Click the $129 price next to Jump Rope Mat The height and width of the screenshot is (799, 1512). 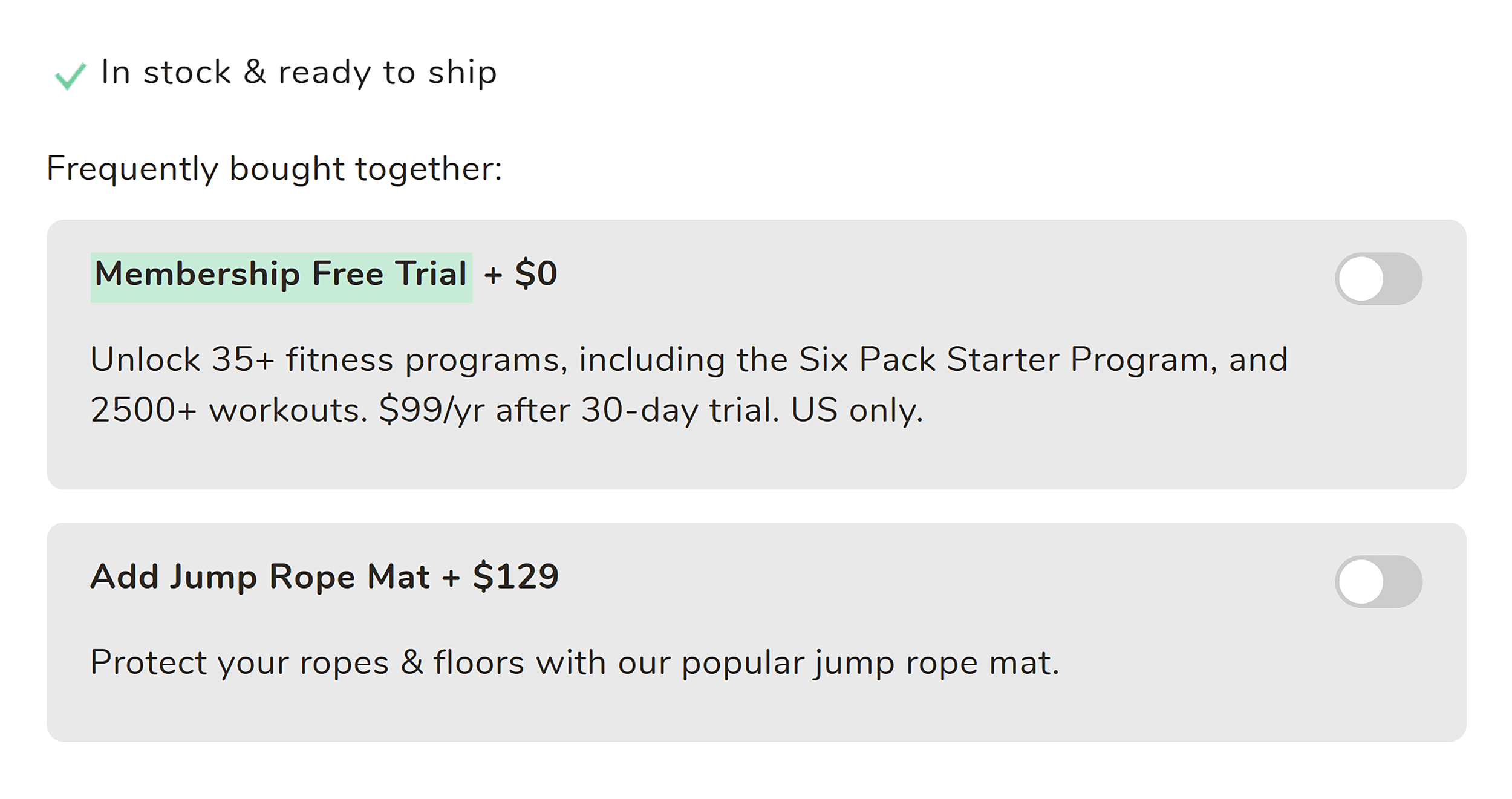pyautogui.click(x=517, y=576)
